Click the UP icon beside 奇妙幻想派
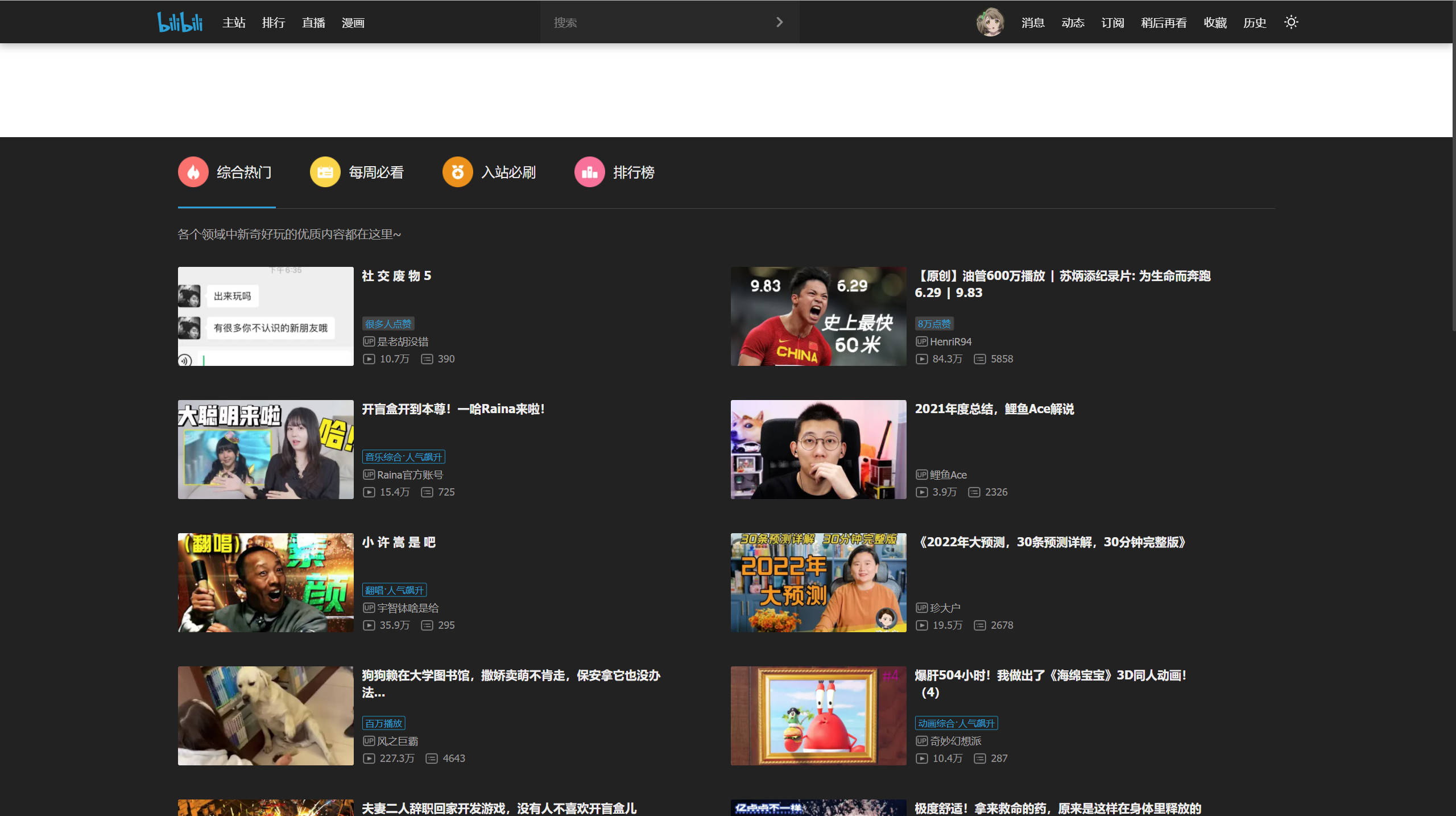This screenshot has height=816, width=1456. click(x=921, y=741)
